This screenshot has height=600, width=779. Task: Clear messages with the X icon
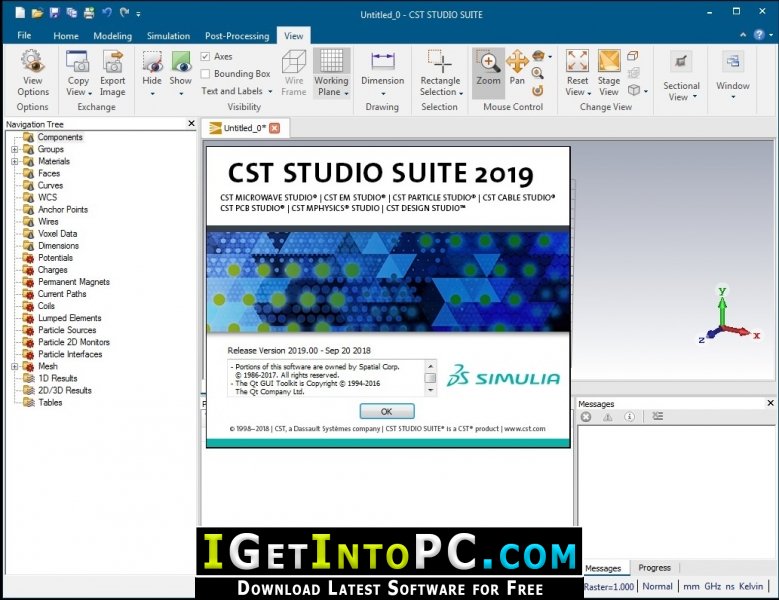coord(586,417)
